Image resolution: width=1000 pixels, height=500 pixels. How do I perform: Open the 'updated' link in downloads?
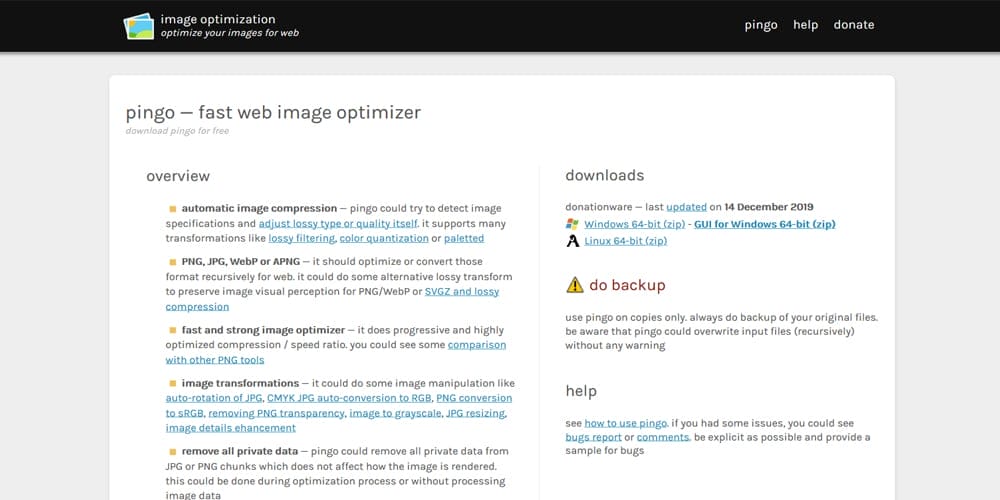(686, 207)
